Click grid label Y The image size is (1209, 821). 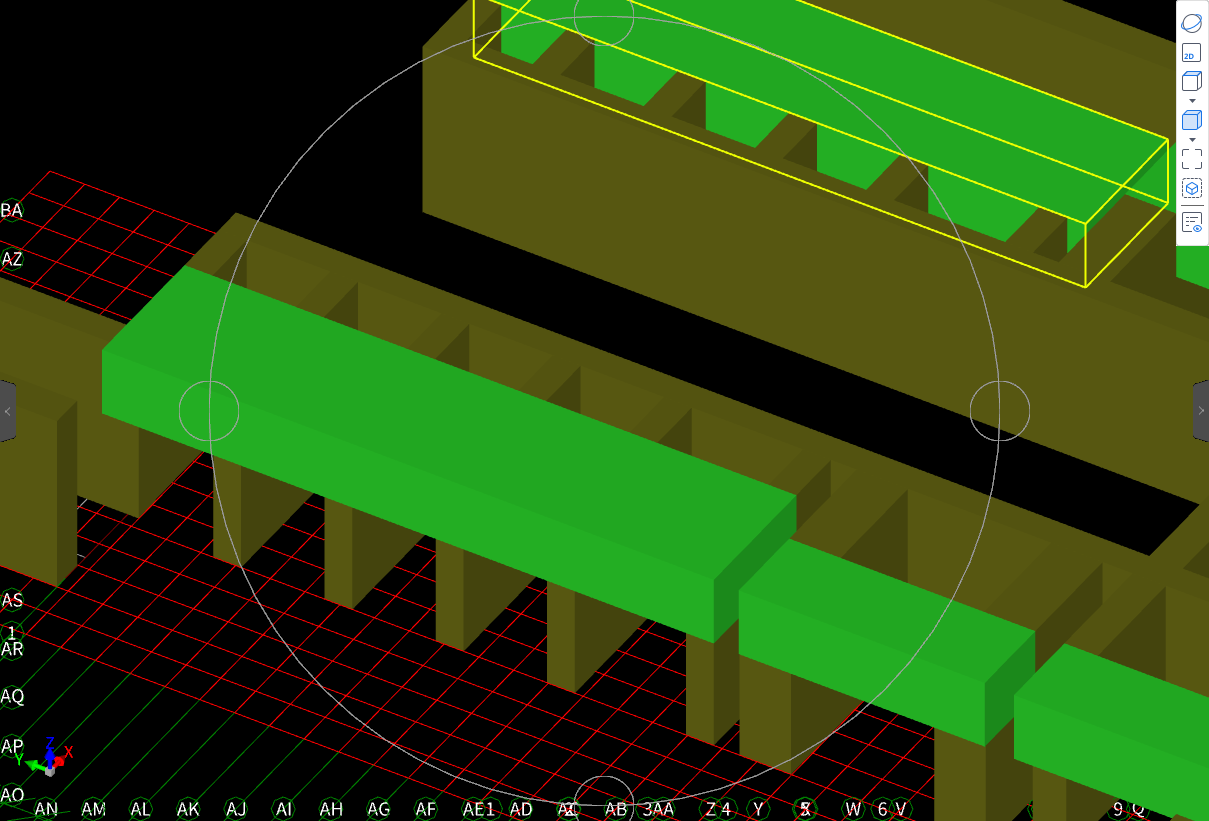(758, 809)
